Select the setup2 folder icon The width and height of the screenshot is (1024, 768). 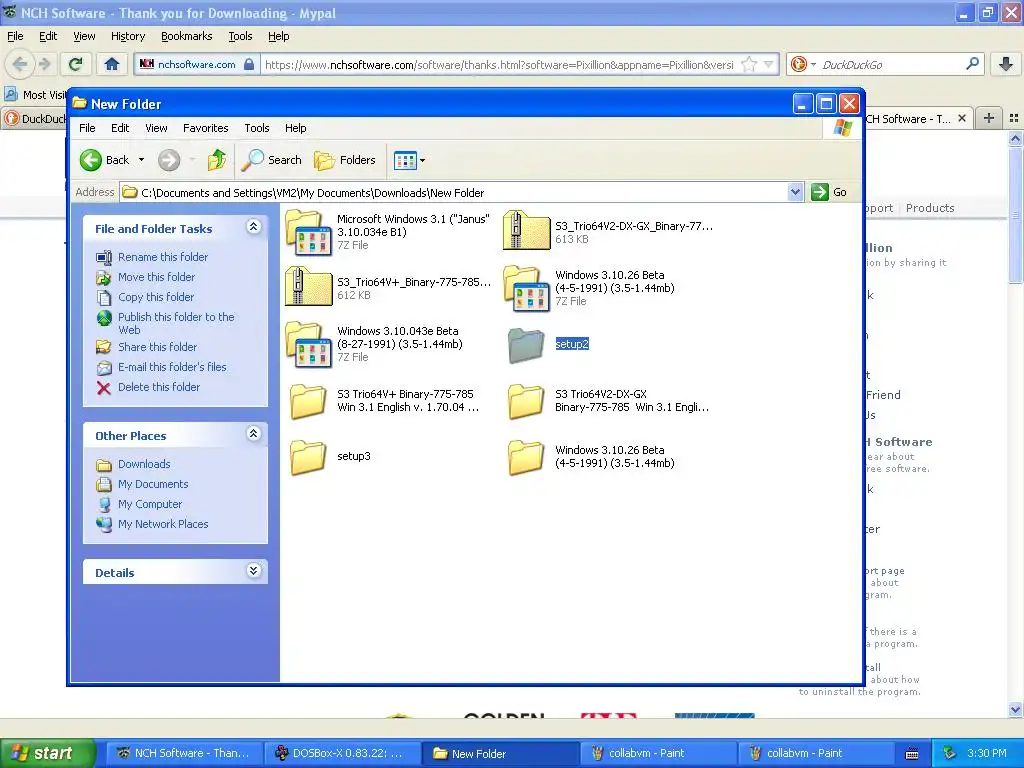526,345
